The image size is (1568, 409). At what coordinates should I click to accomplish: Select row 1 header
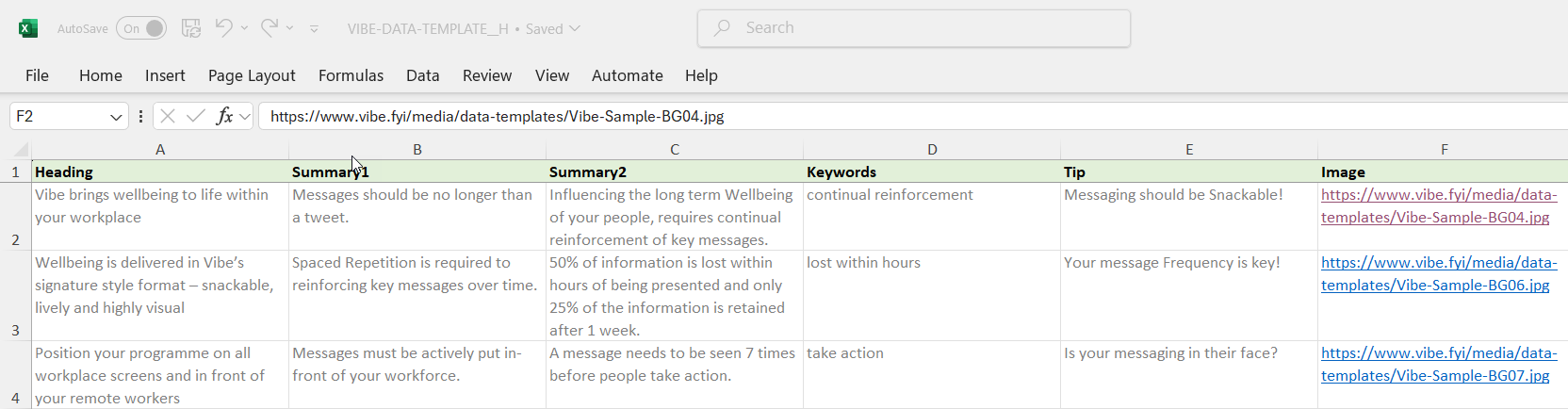point(15,172)
